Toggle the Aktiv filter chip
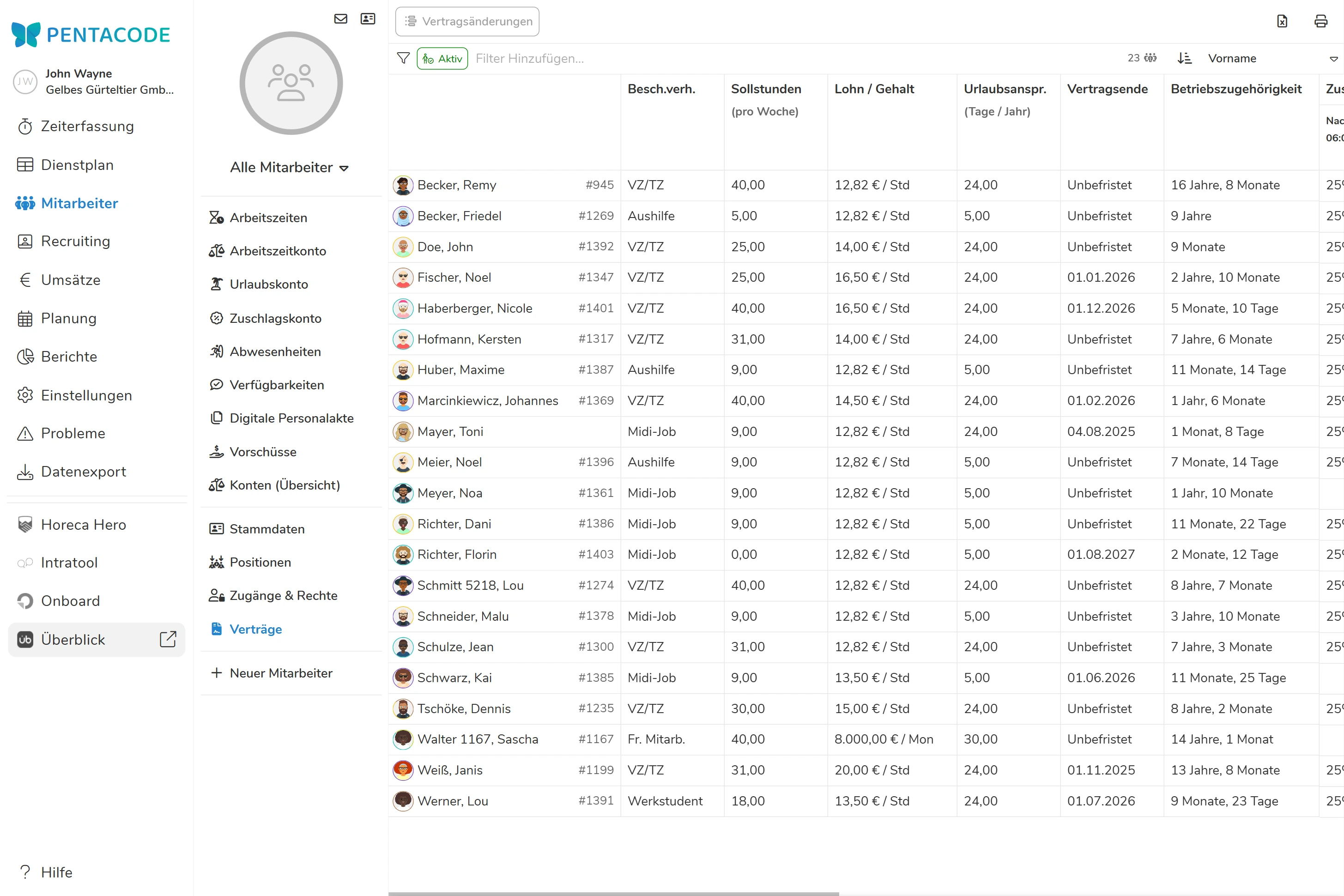The image size is (1344, 896). (442, 58)
